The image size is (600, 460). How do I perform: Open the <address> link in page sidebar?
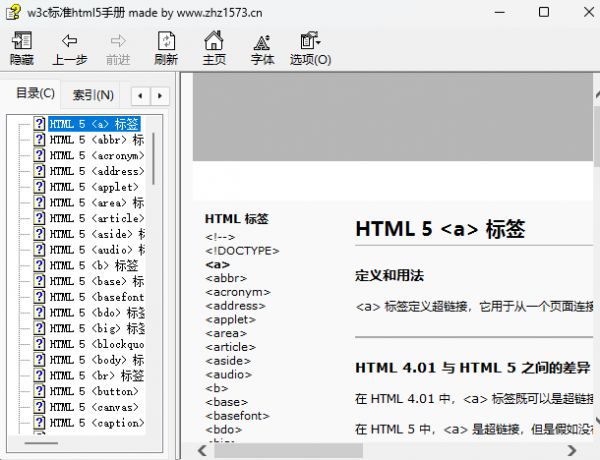(235, 306)
